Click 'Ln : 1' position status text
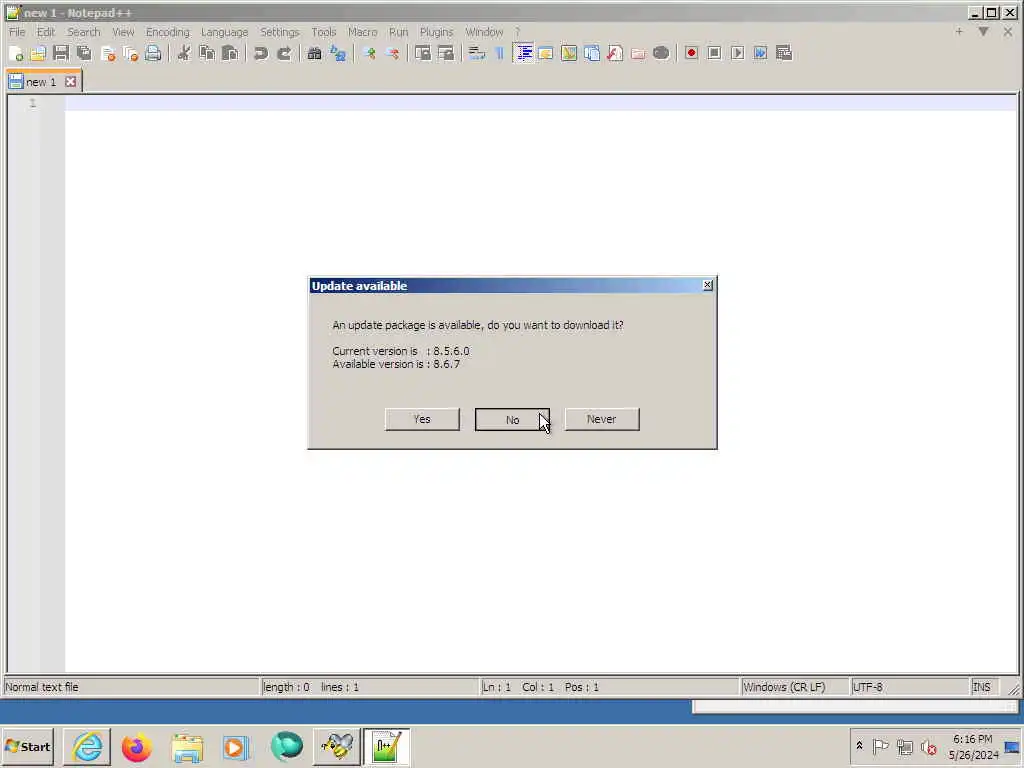The image size is (1024, 768). coord(496,687)
